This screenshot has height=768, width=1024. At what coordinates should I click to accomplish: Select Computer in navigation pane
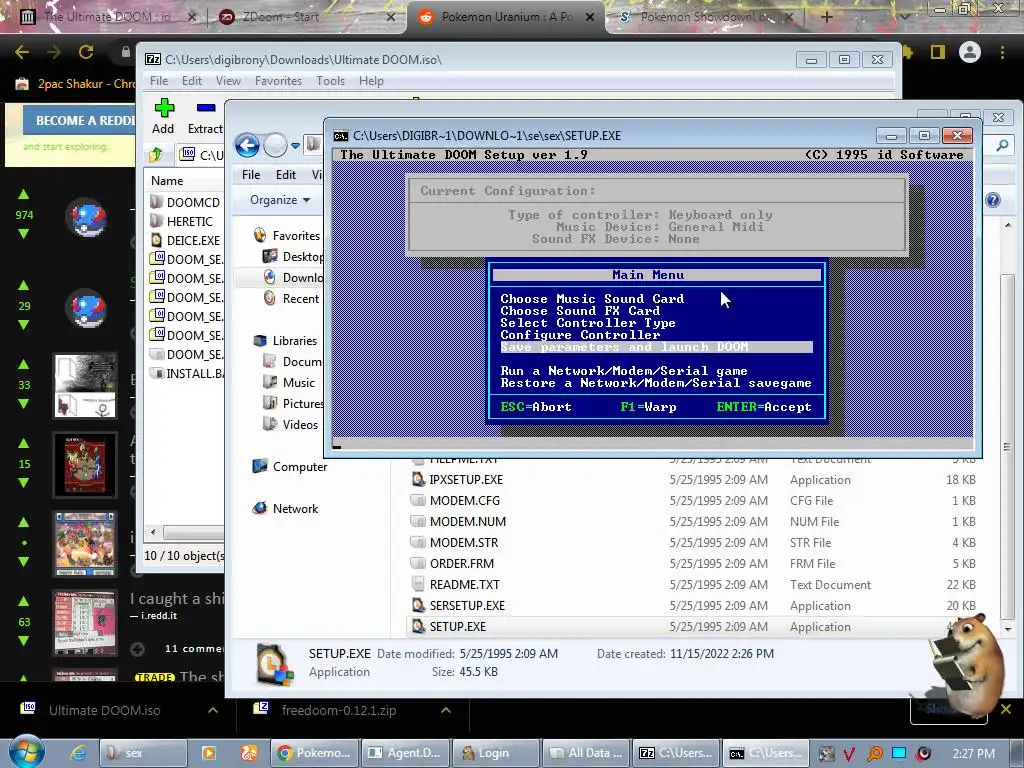tap(289, 466)
